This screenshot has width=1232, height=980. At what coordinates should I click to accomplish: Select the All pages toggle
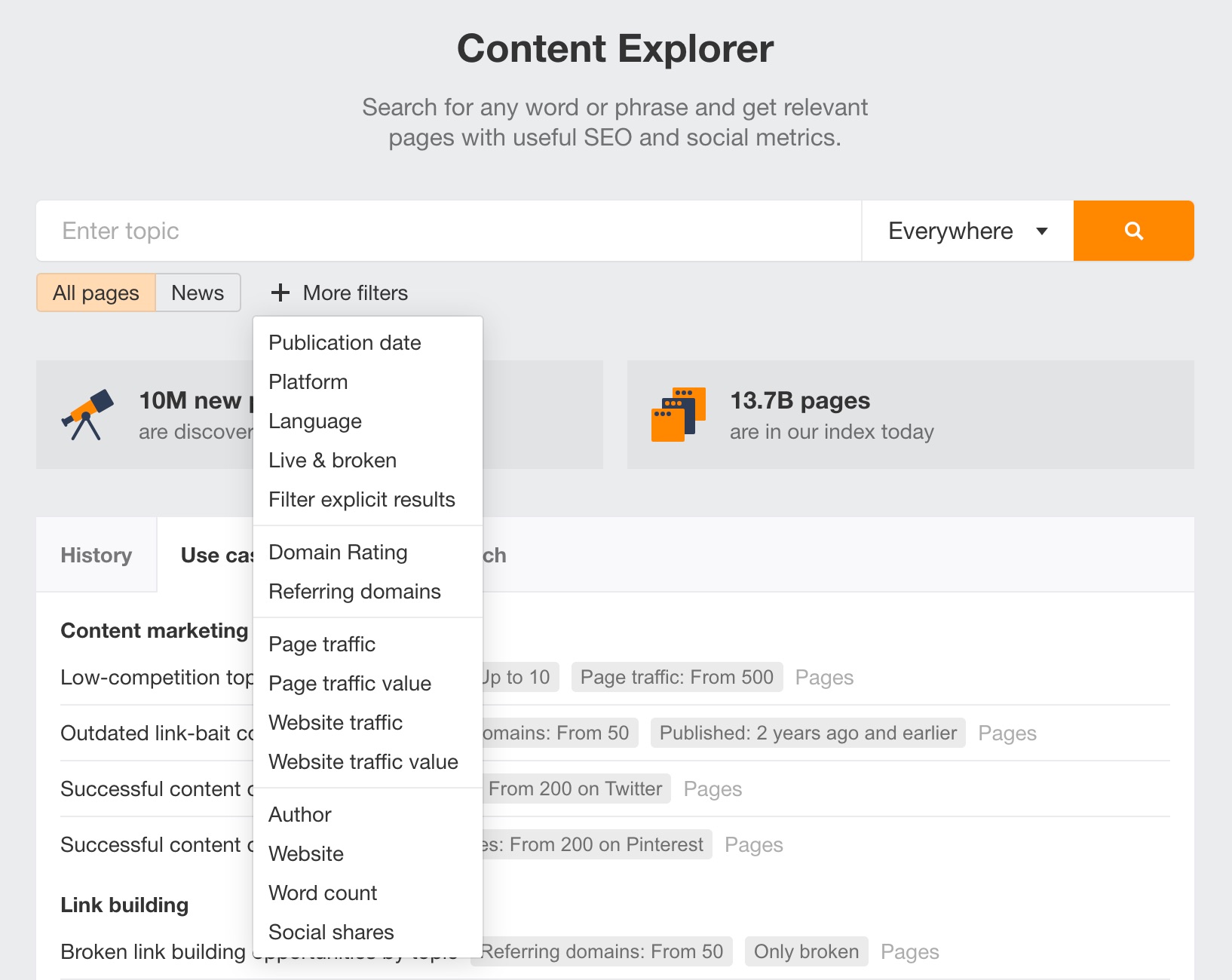pos(95,292)
